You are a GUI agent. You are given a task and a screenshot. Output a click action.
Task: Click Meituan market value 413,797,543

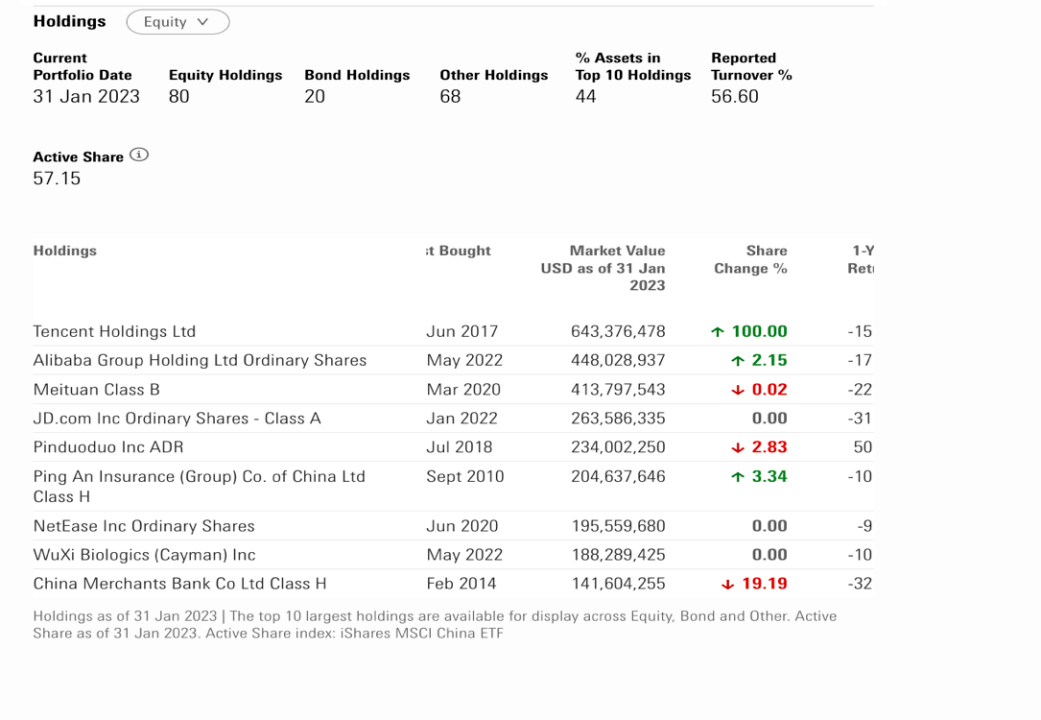(x=618, y=389)
